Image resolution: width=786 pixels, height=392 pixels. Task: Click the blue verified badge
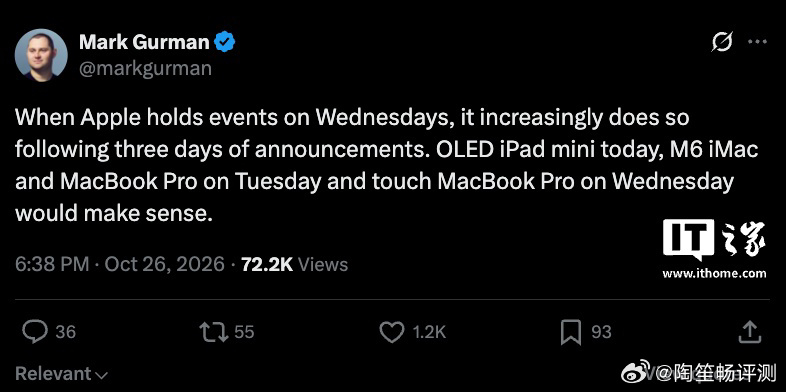coord(225,42)
